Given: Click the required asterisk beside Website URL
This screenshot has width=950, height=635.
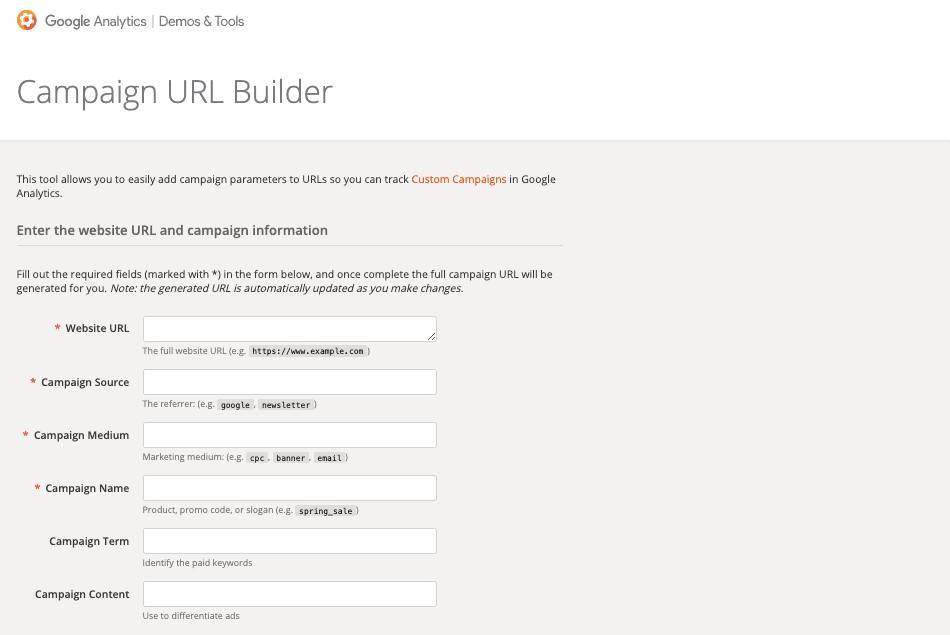Looking at the screenshot, I should click(57, 328).
